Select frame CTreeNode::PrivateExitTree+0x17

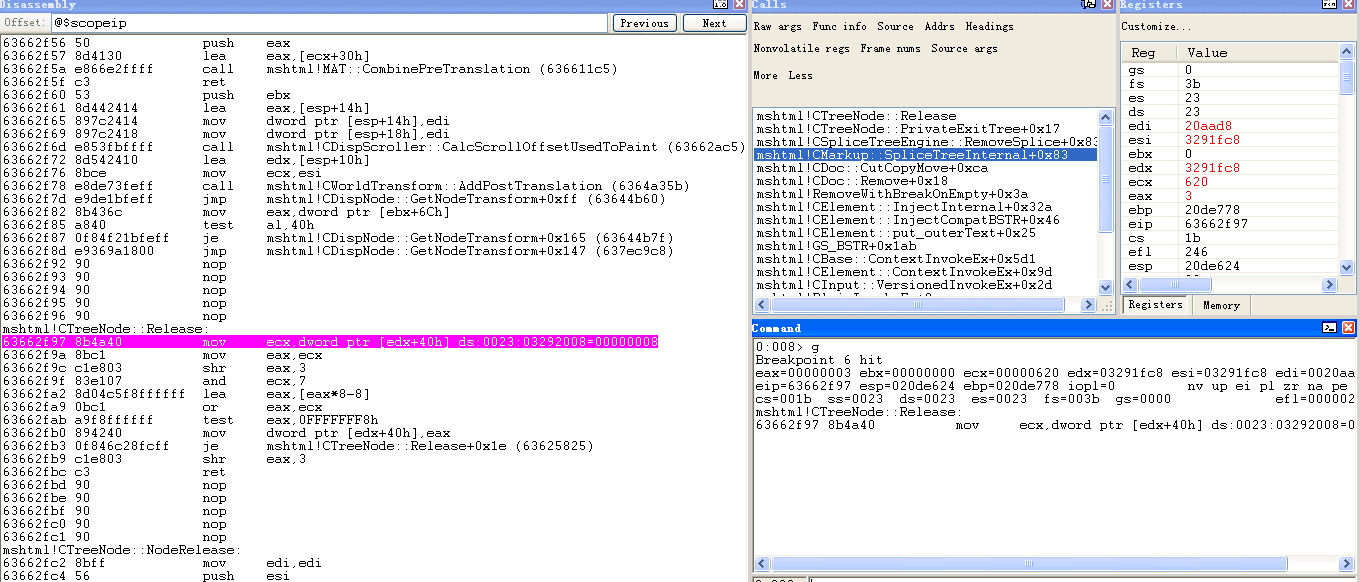tap(925, 129)
